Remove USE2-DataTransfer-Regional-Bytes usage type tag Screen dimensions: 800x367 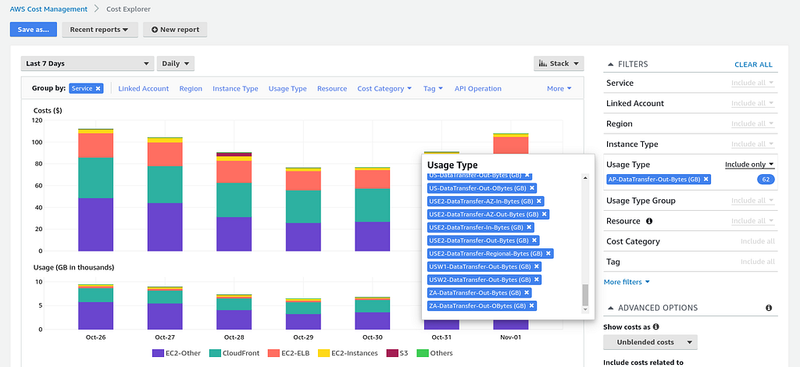coord(548,254)
